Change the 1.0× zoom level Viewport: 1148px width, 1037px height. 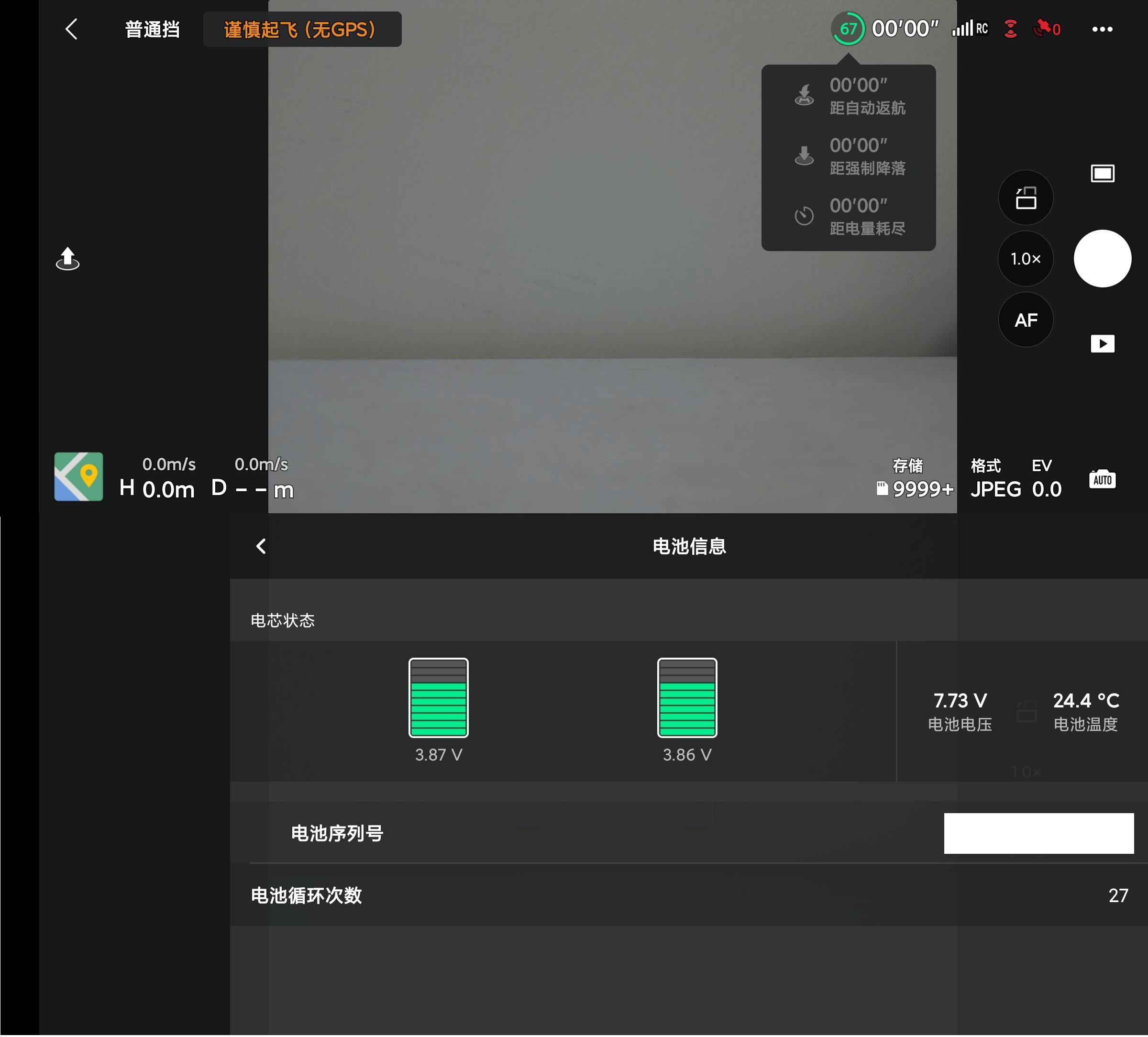pos(1026,259)
